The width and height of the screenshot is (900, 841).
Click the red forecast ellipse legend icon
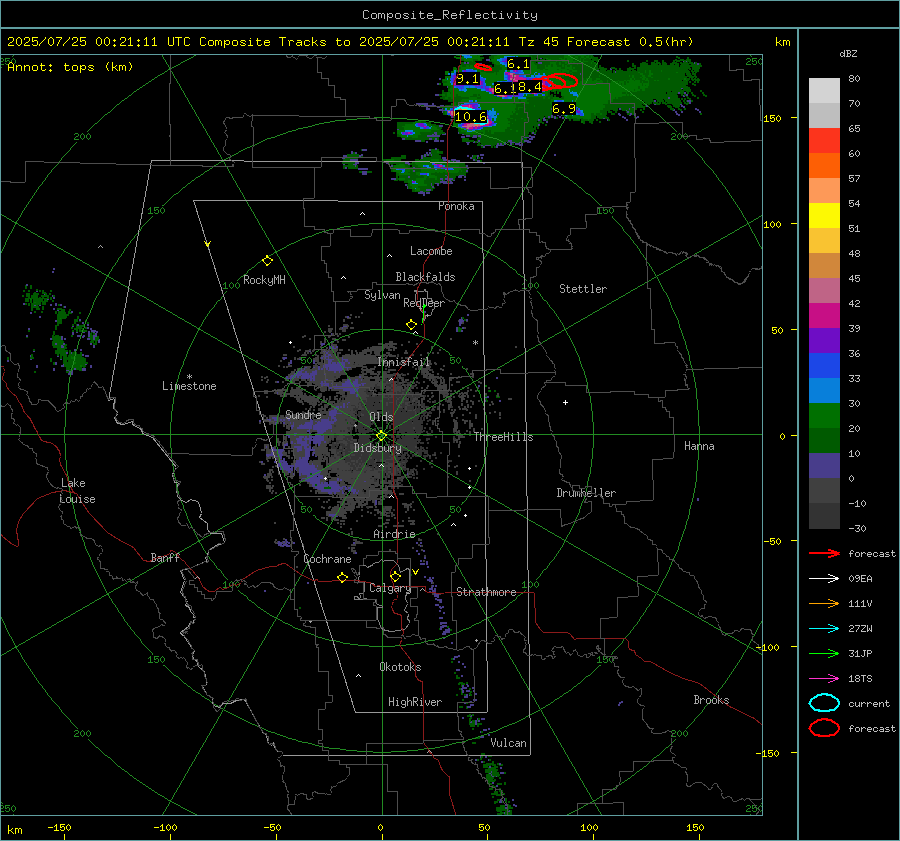pyautogui.click(x=824, y=728)
